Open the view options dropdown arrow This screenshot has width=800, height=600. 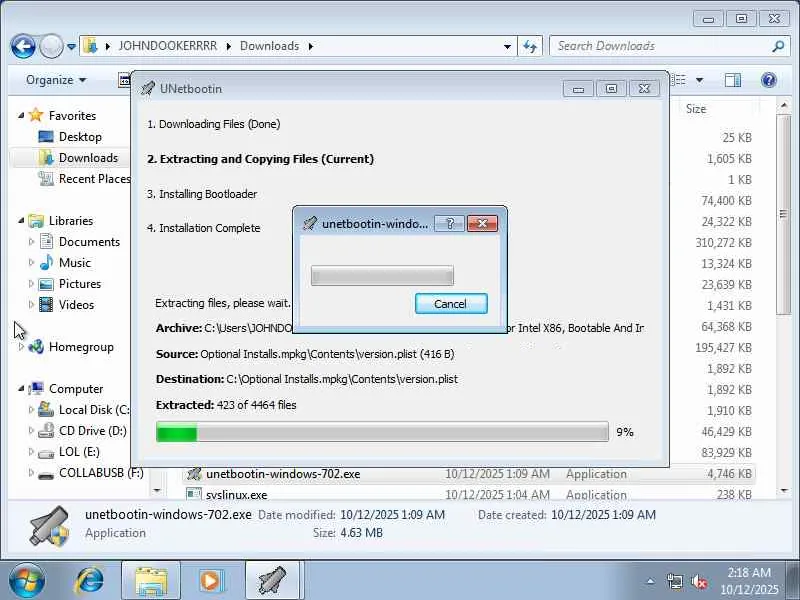coord(699,80)
